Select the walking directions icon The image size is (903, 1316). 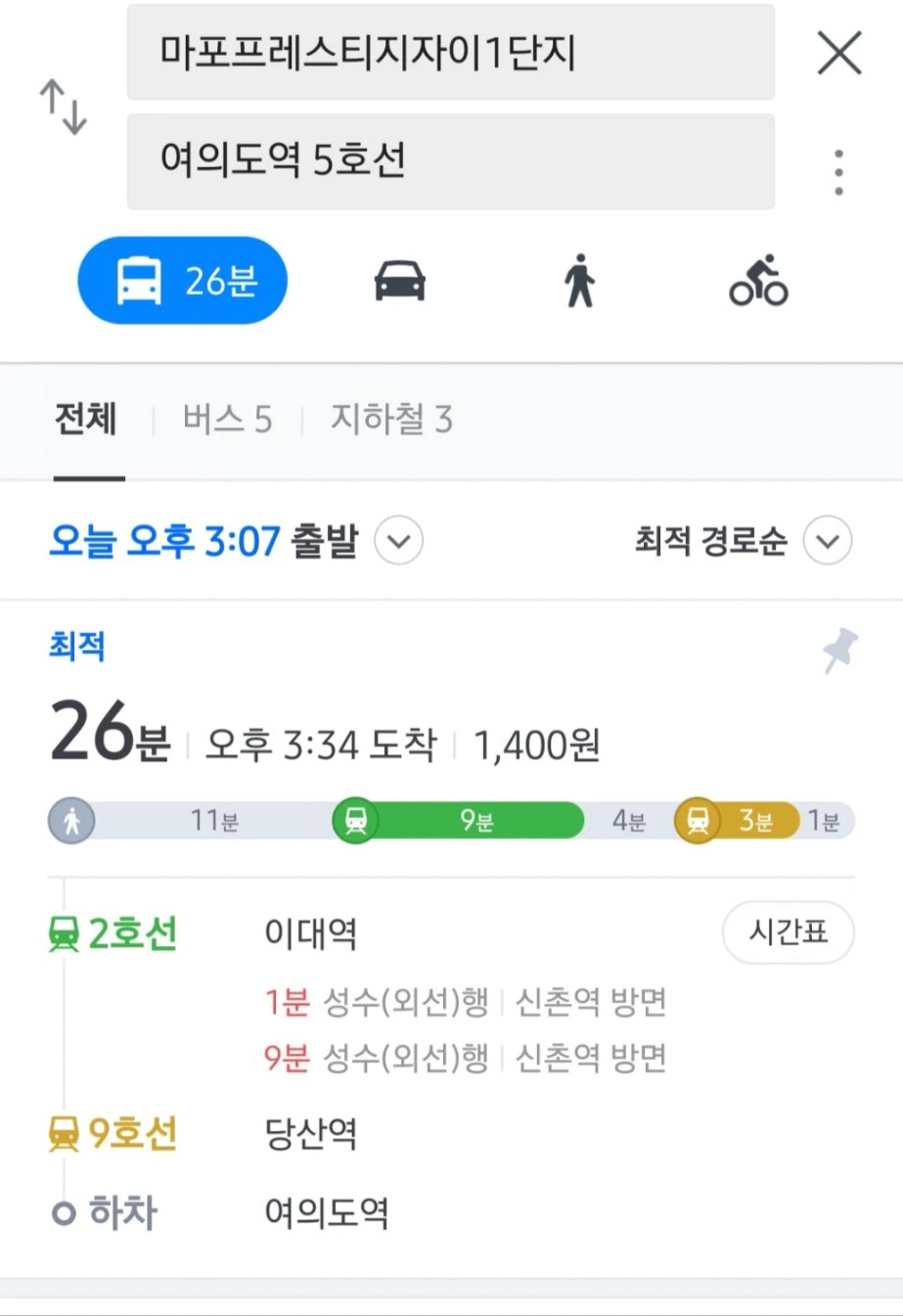coord(579,281)
